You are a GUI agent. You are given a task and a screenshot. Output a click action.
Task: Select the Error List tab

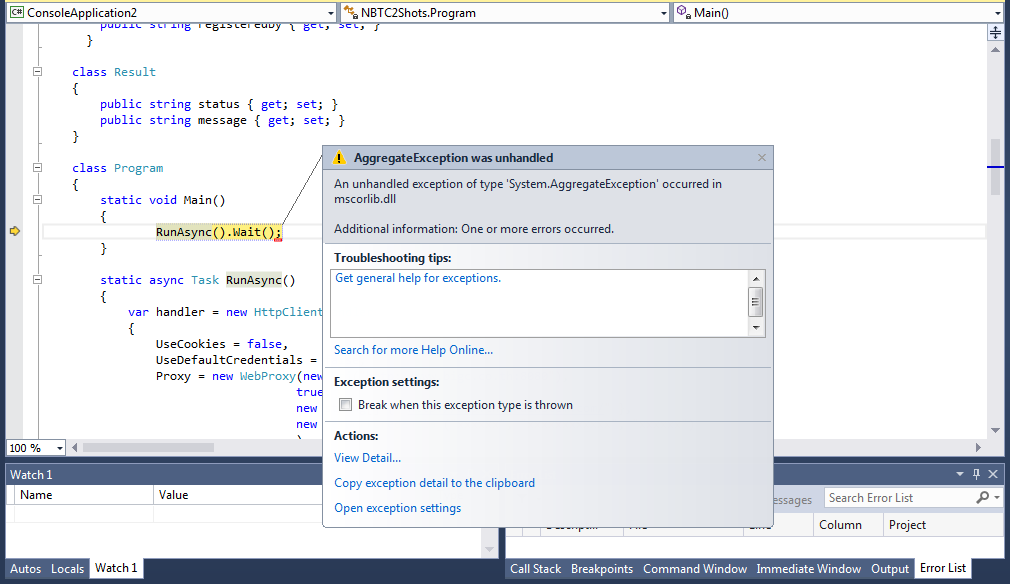coord(943,568)
